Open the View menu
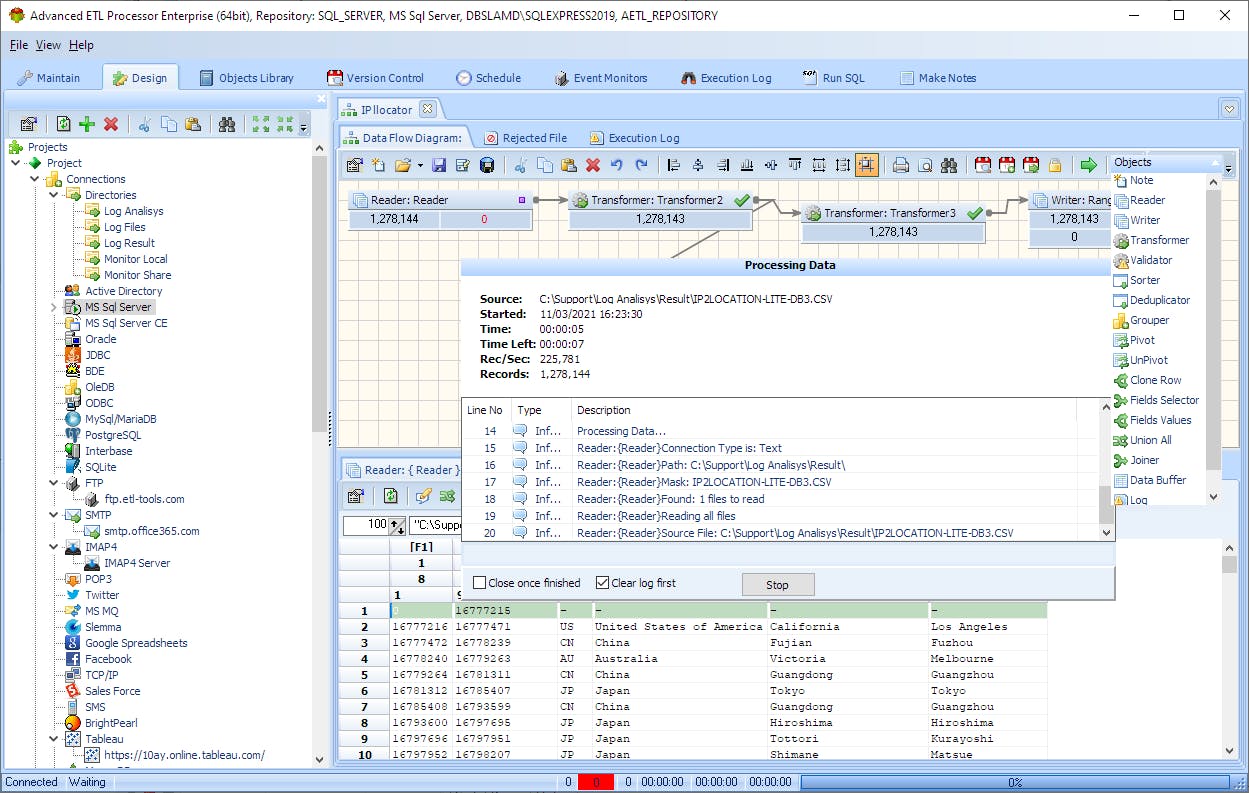This screenshot has width=1249, height=793. [48, 45]
